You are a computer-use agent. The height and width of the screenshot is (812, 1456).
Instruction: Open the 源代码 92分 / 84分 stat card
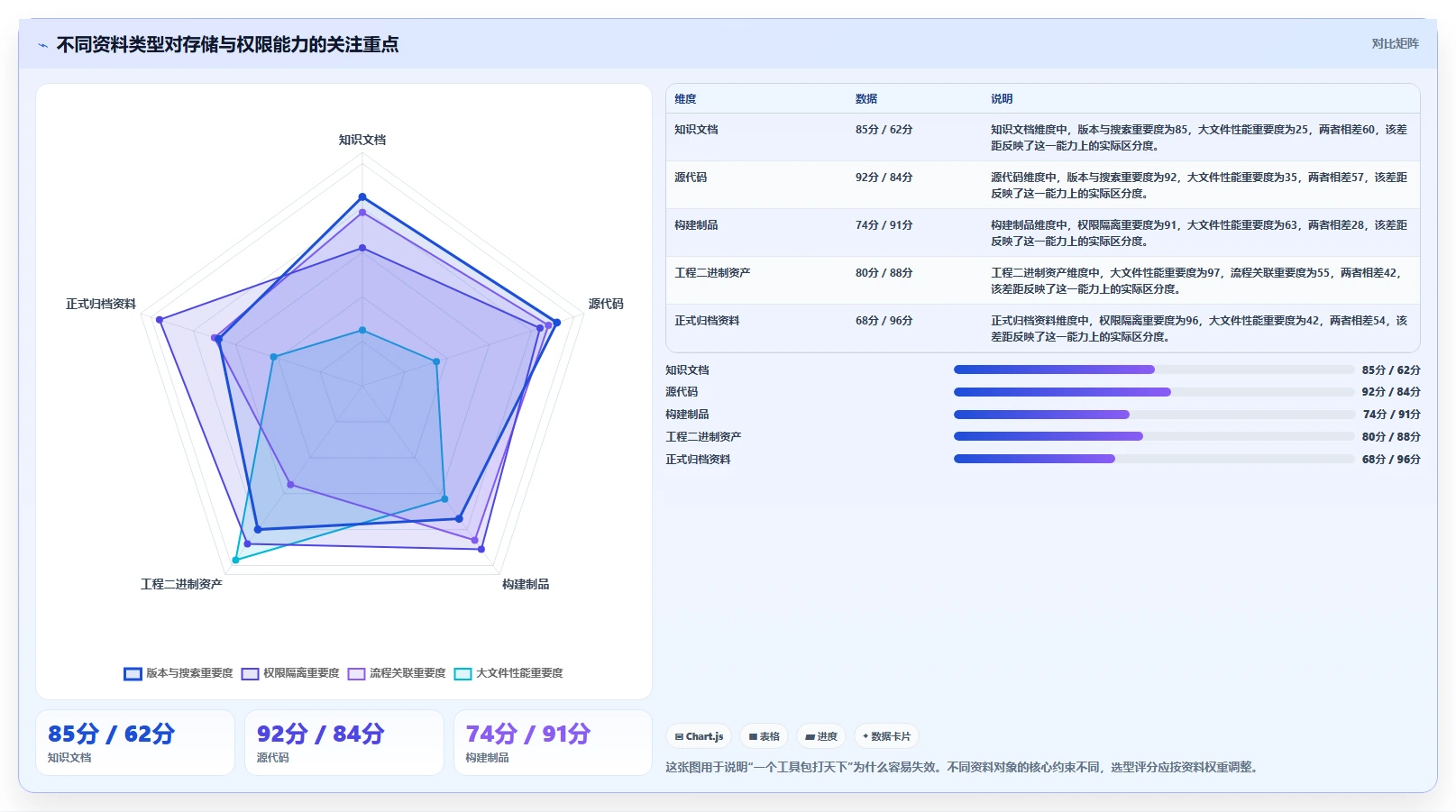click(344, 743)
